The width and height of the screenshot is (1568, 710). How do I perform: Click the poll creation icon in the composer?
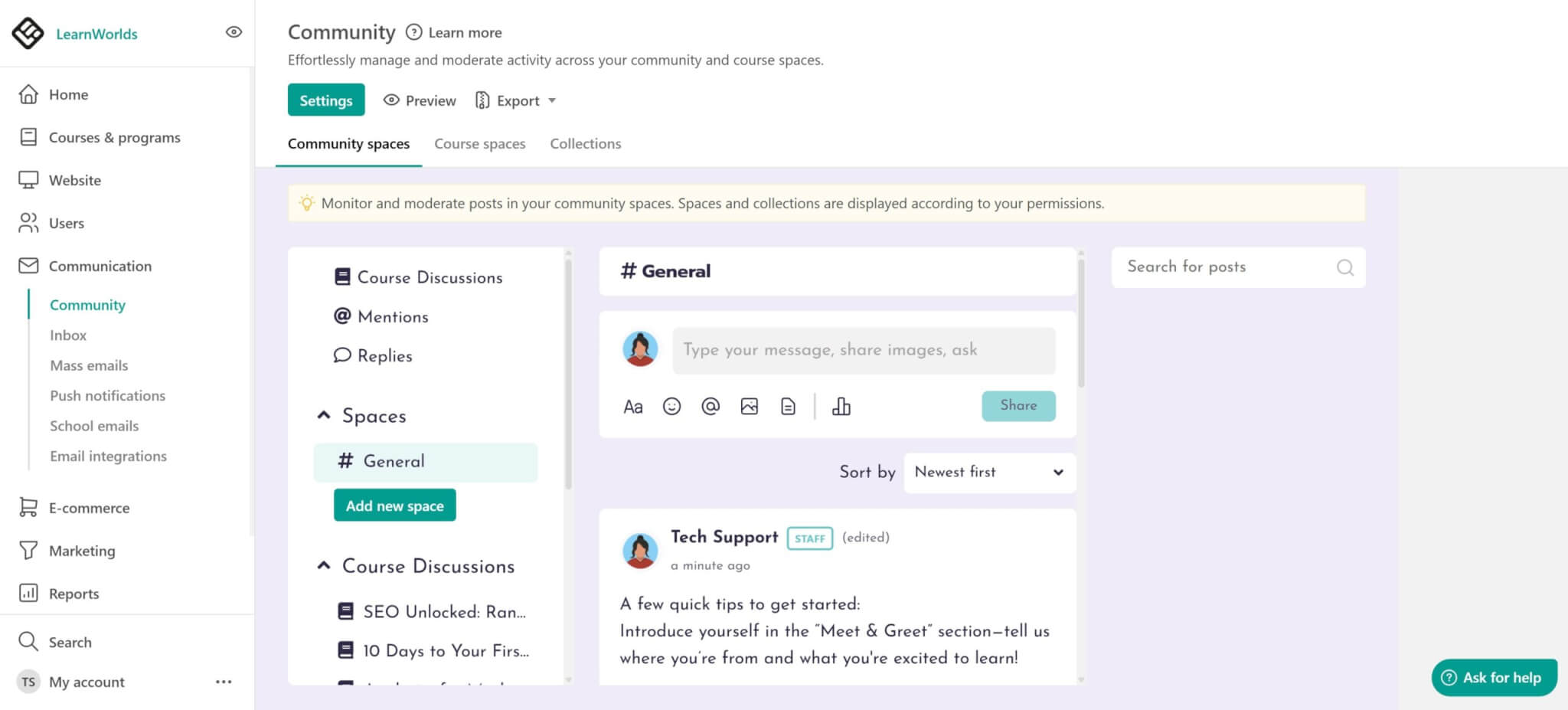point(841,407)
